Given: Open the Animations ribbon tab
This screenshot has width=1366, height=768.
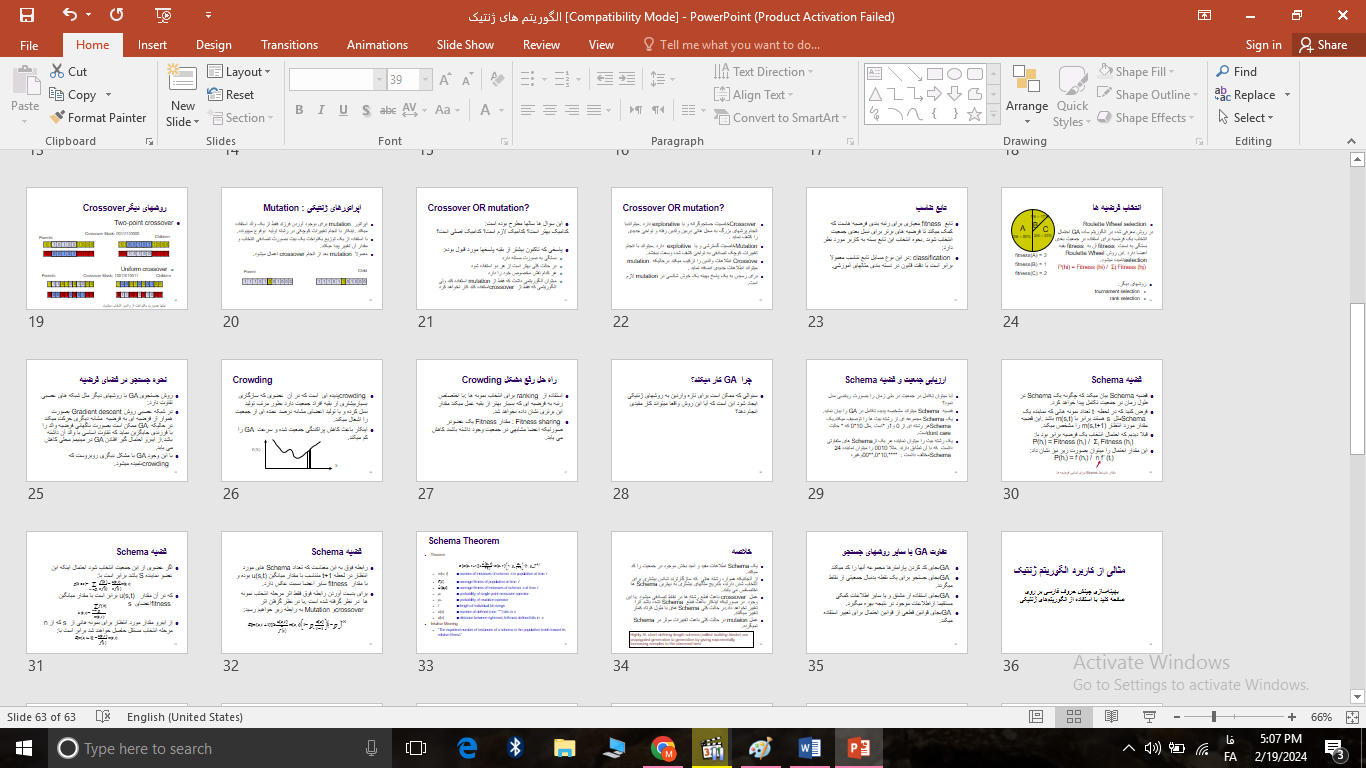Looking at the screenshot, I should click(x=377, y=45).
